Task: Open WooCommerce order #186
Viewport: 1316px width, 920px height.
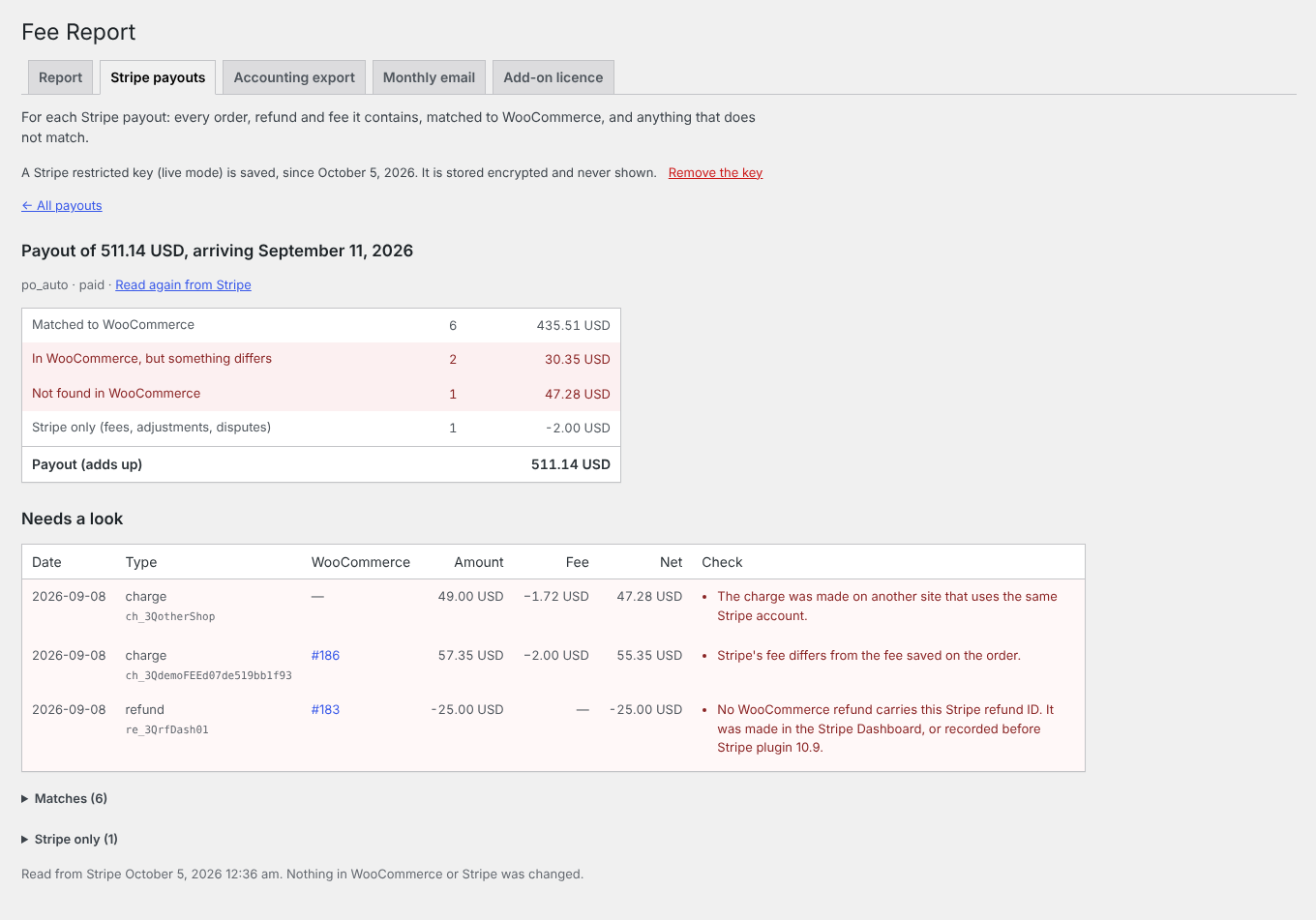Action: (x=325, y=656)
